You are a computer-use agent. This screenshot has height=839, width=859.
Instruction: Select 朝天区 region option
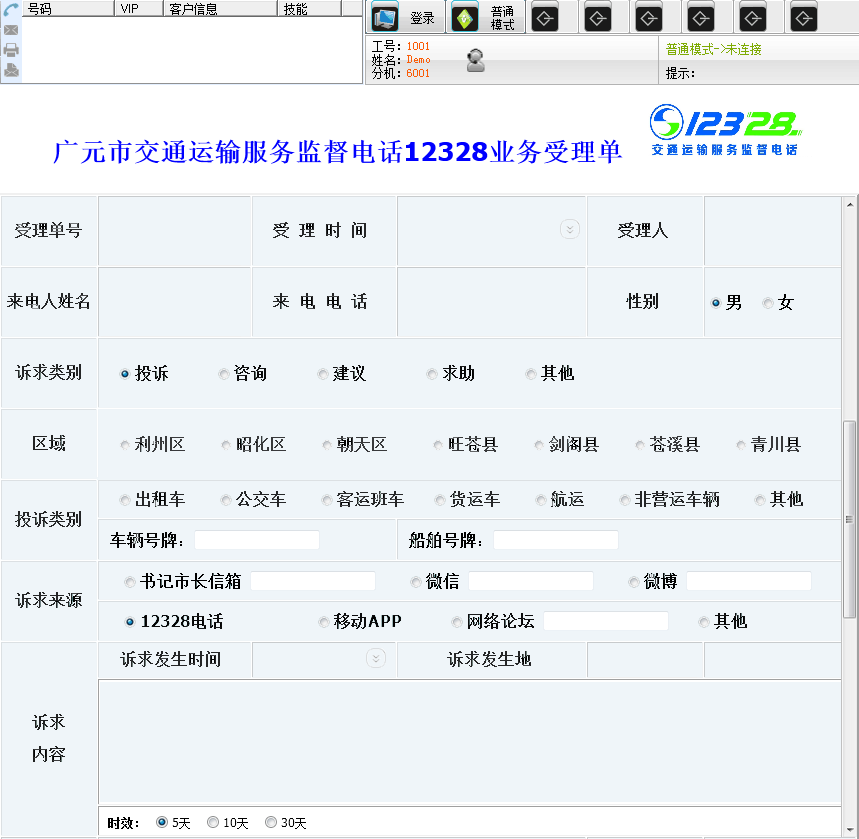pos(327,445)
